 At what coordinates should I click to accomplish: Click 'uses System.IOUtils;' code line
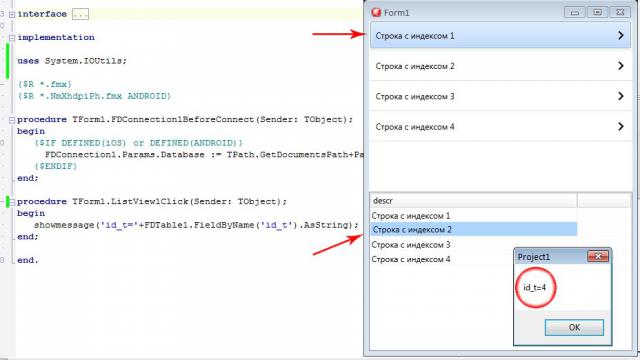(72, 61)
